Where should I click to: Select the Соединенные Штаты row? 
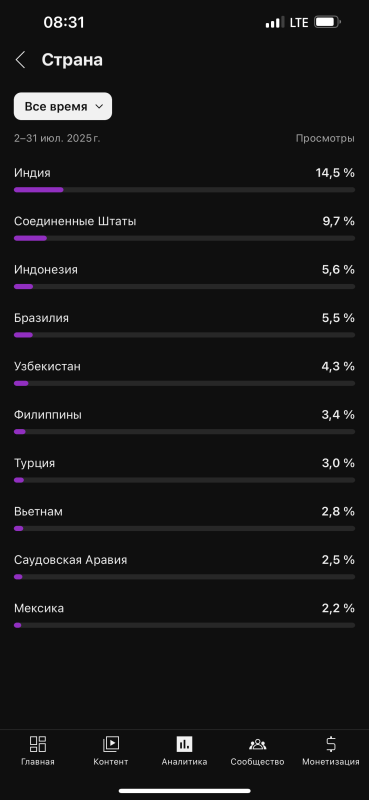[184, 228]
